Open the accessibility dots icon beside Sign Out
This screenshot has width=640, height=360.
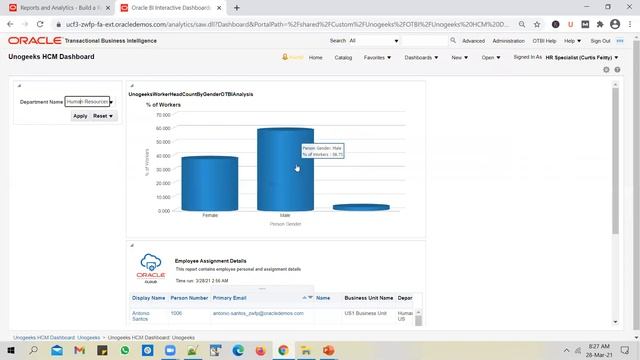click(x=620, y=41)
